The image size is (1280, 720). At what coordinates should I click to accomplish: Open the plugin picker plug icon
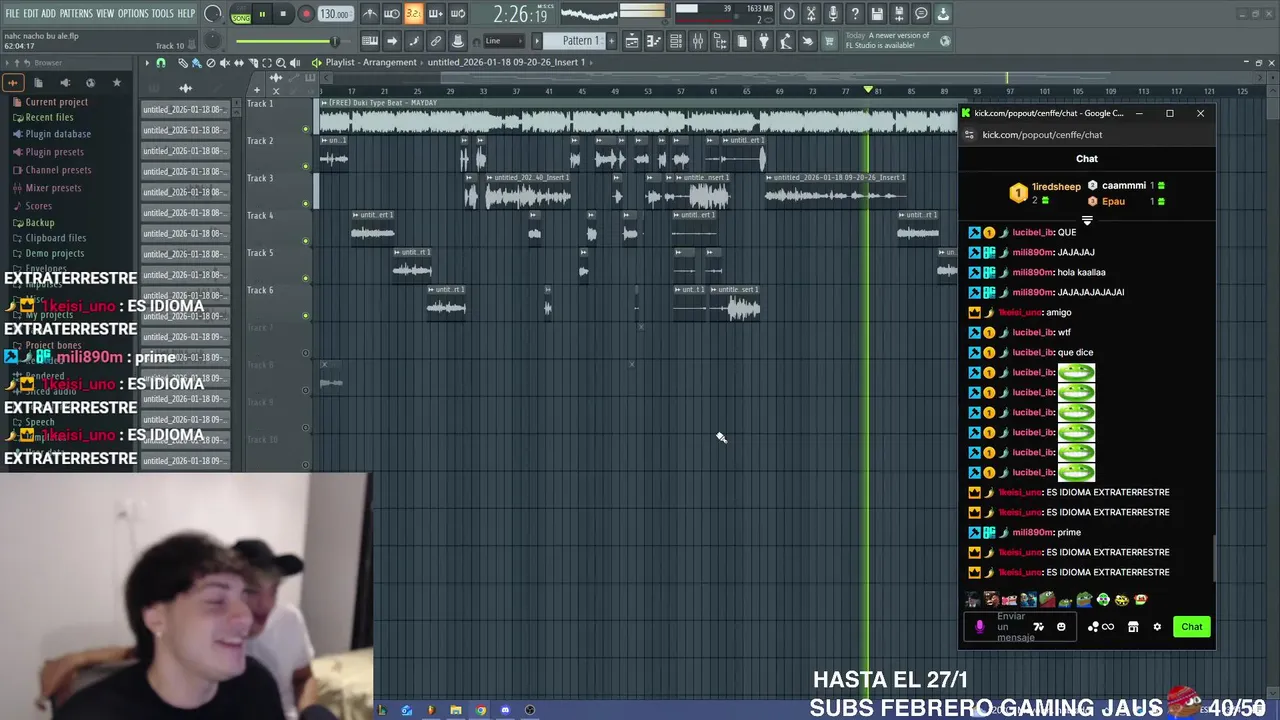pos(764,41)
